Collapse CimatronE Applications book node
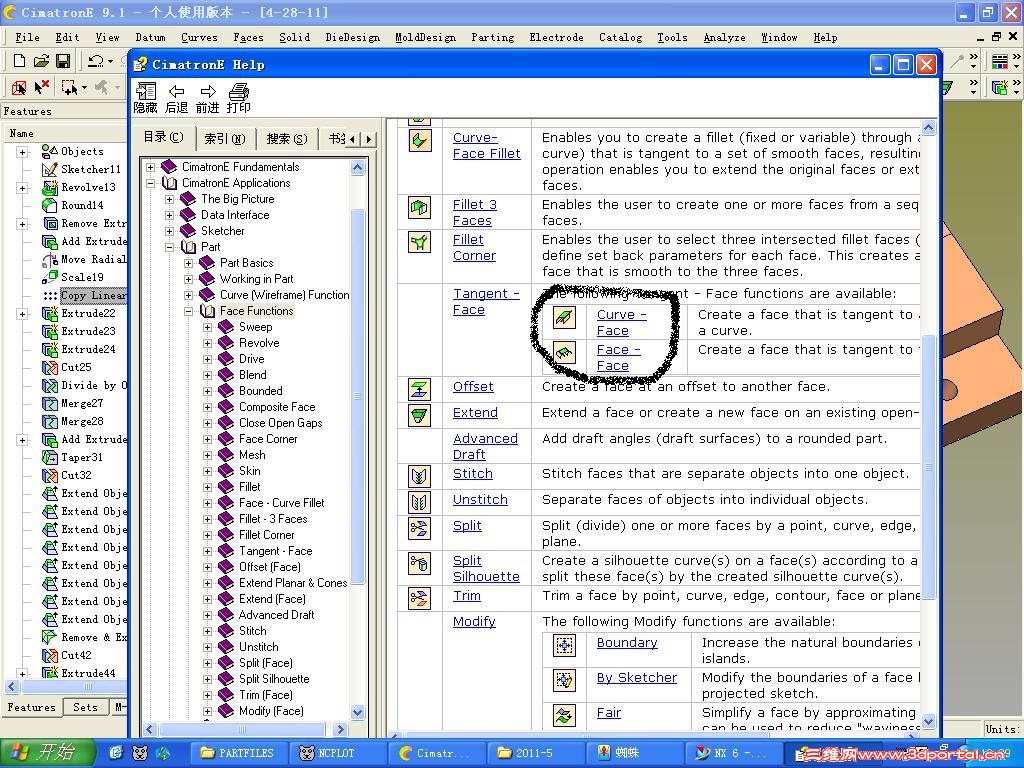 pos(151,183)
